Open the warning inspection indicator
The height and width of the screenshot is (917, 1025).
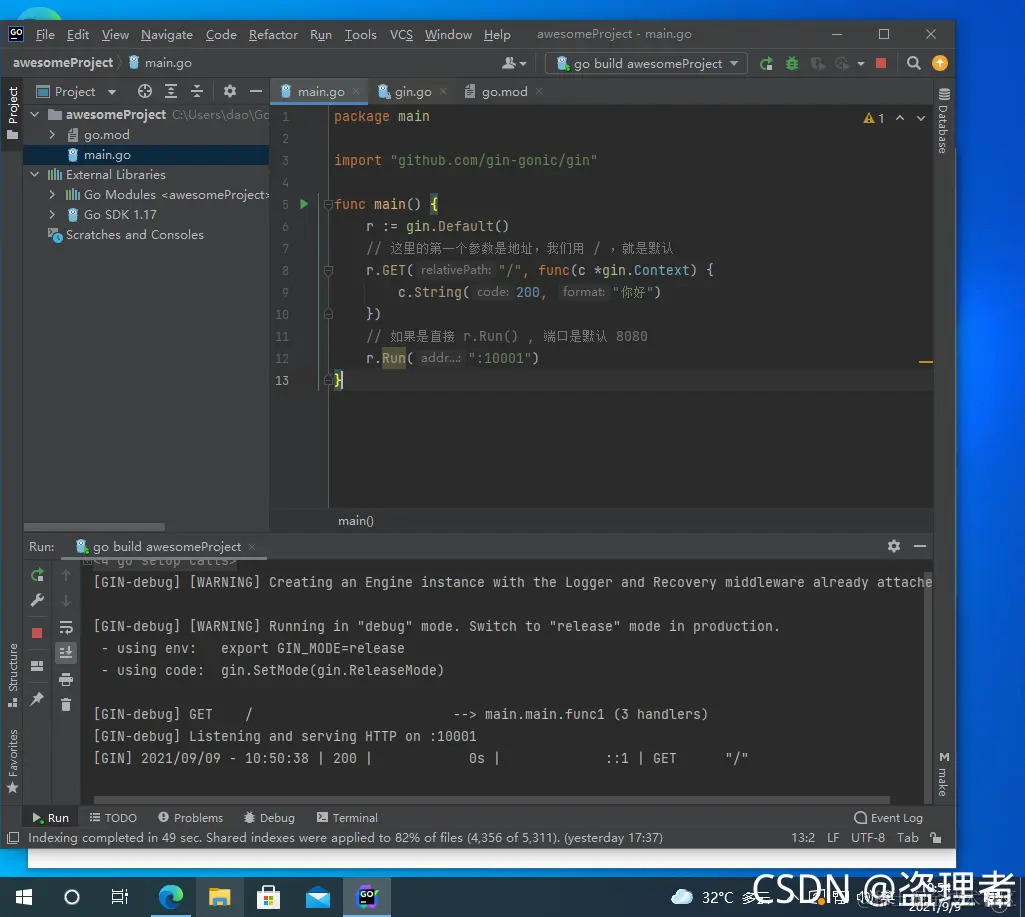(874, 118)
